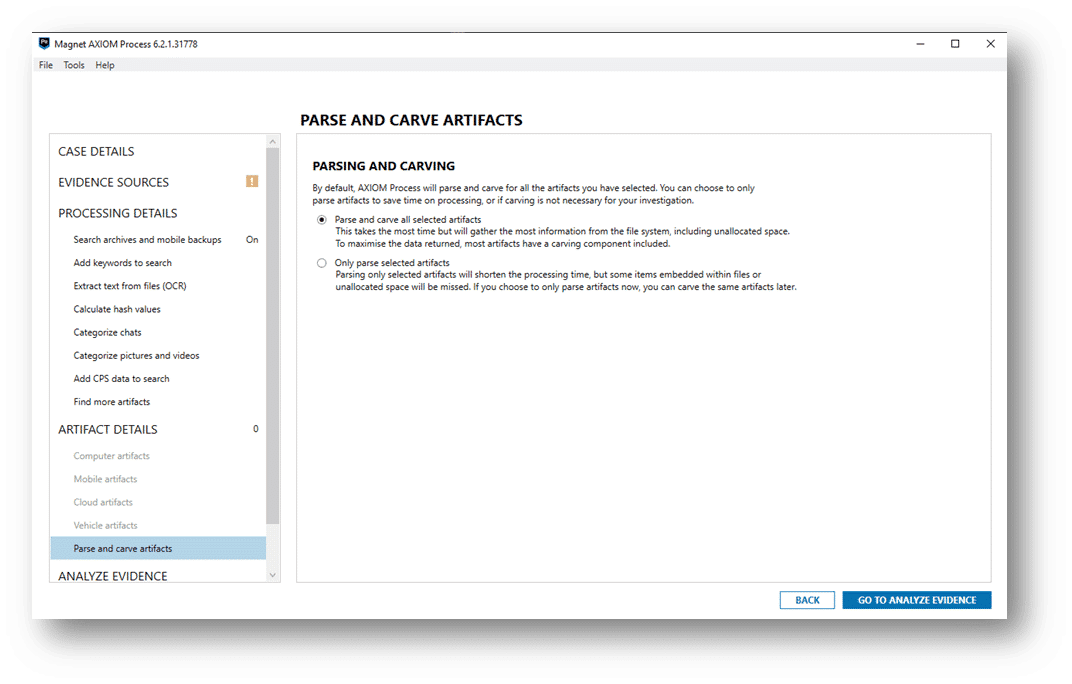This screenshot has height=684, width=1072.
Task: Select Add CPS data to search
Action: pyautogui.click(x=121, y=378)
